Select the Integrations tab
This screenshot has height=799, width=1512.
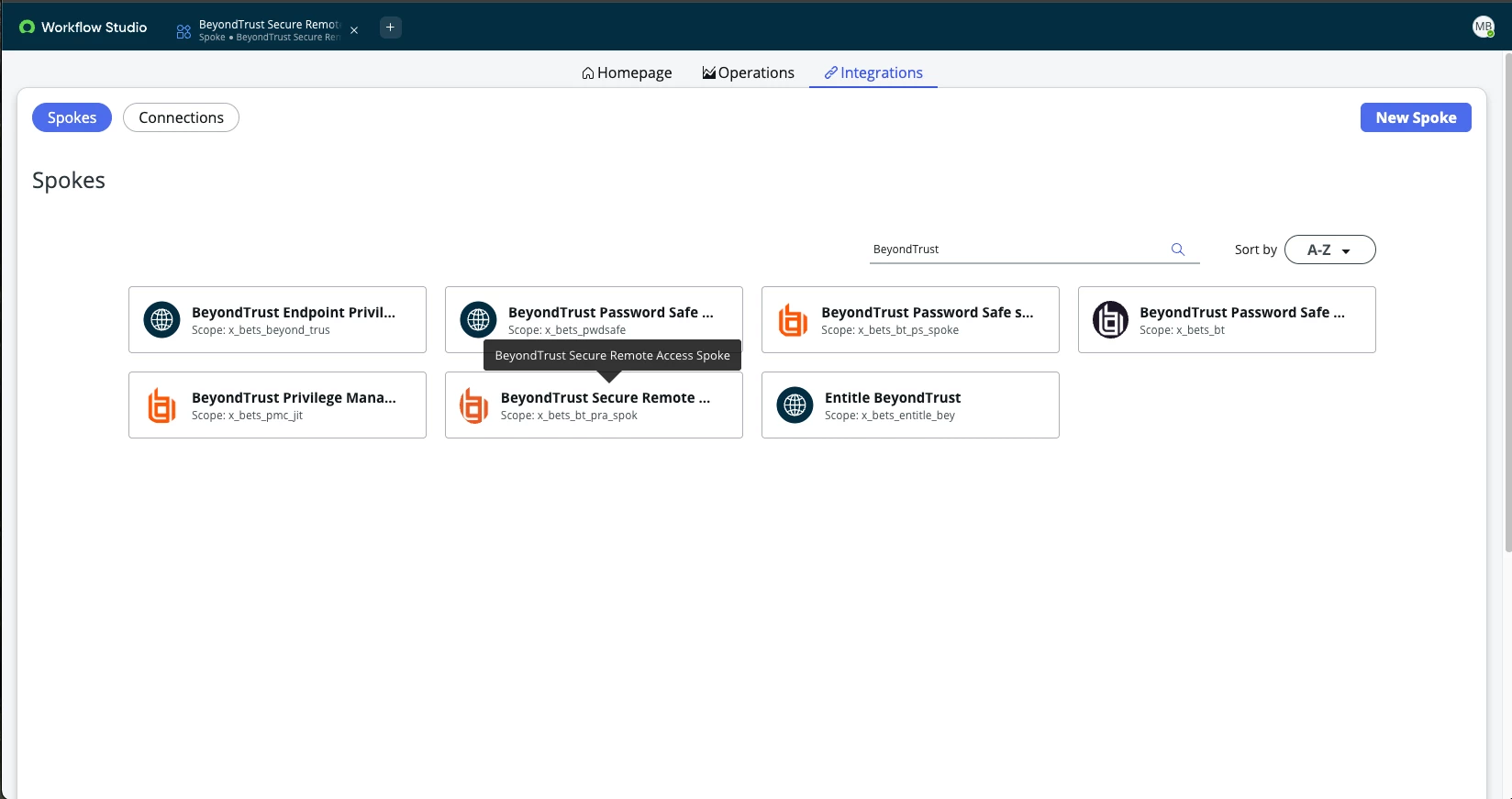click(873, 72)
